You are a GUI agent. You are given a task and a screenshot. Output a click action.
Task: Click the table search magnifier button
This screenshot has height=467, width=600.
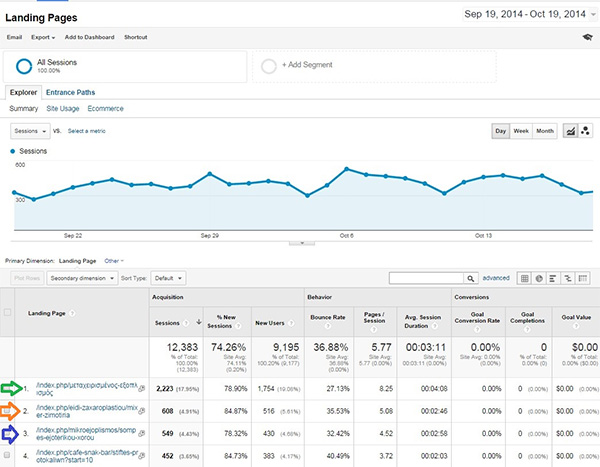470,278
